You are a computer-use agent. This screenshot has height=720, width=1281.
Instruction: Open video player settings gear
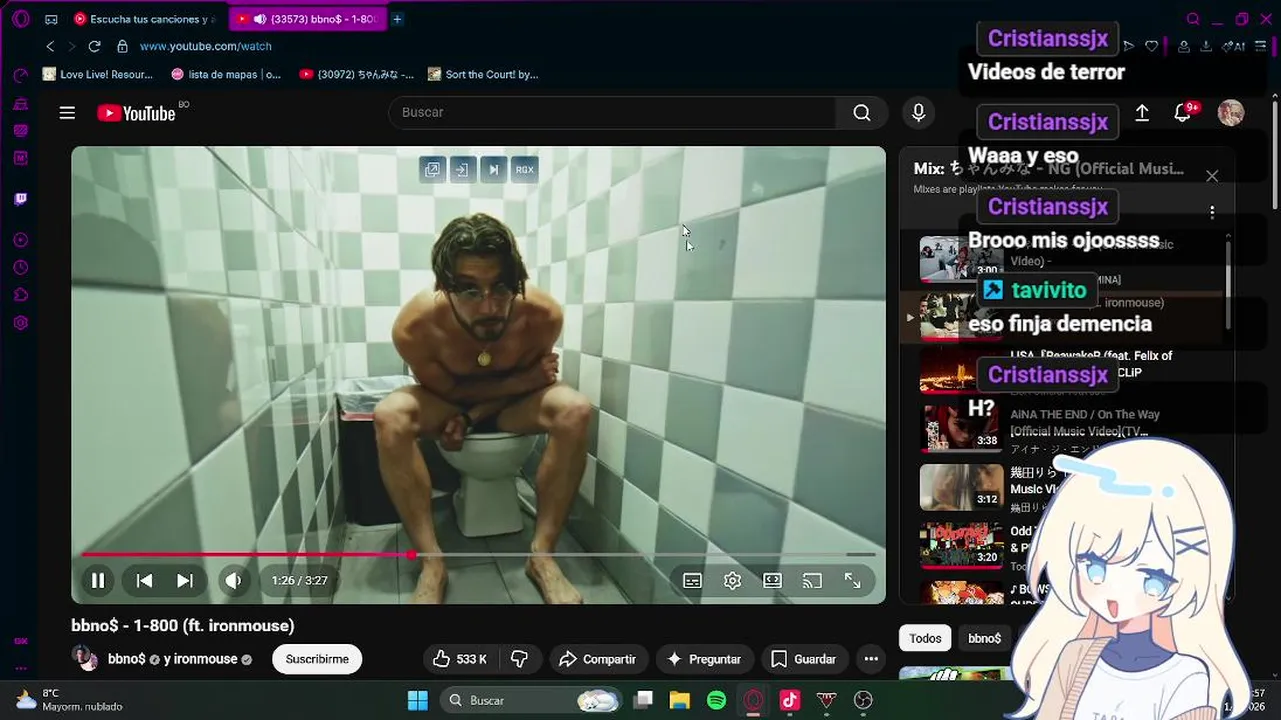[733, 580]
